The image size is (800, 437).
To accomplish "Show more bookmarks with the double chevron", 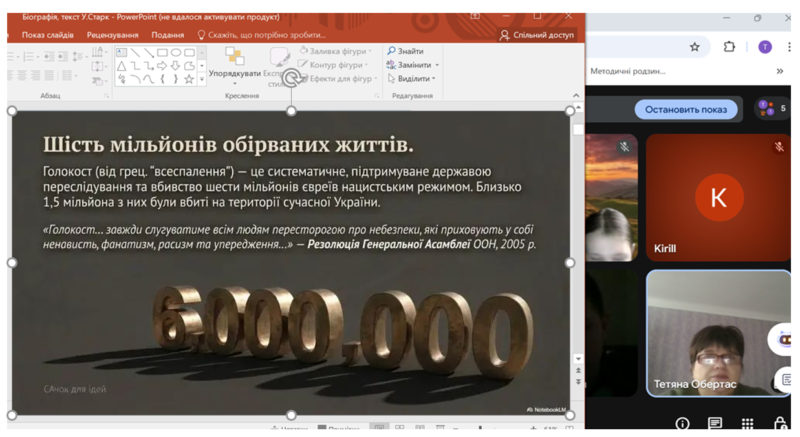I will pyautogui.click(x=780, y=72).
